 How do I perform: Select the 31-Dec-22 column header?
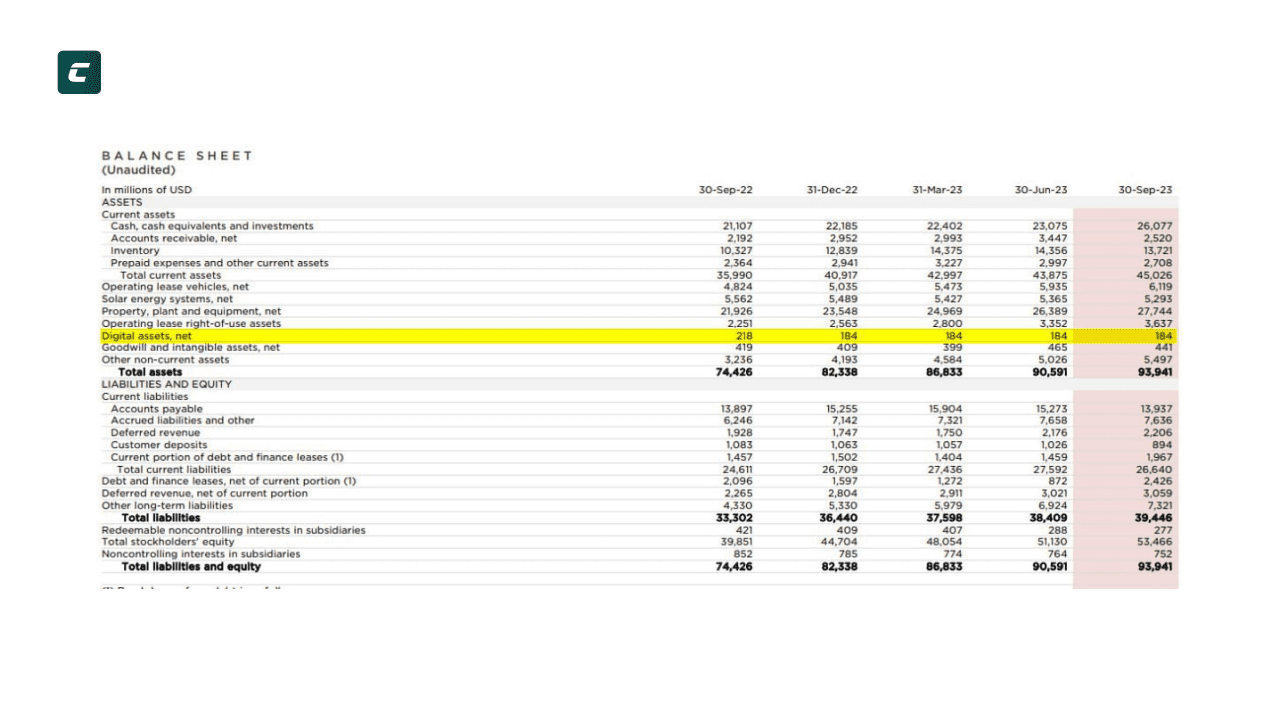(x=832, y=189)
